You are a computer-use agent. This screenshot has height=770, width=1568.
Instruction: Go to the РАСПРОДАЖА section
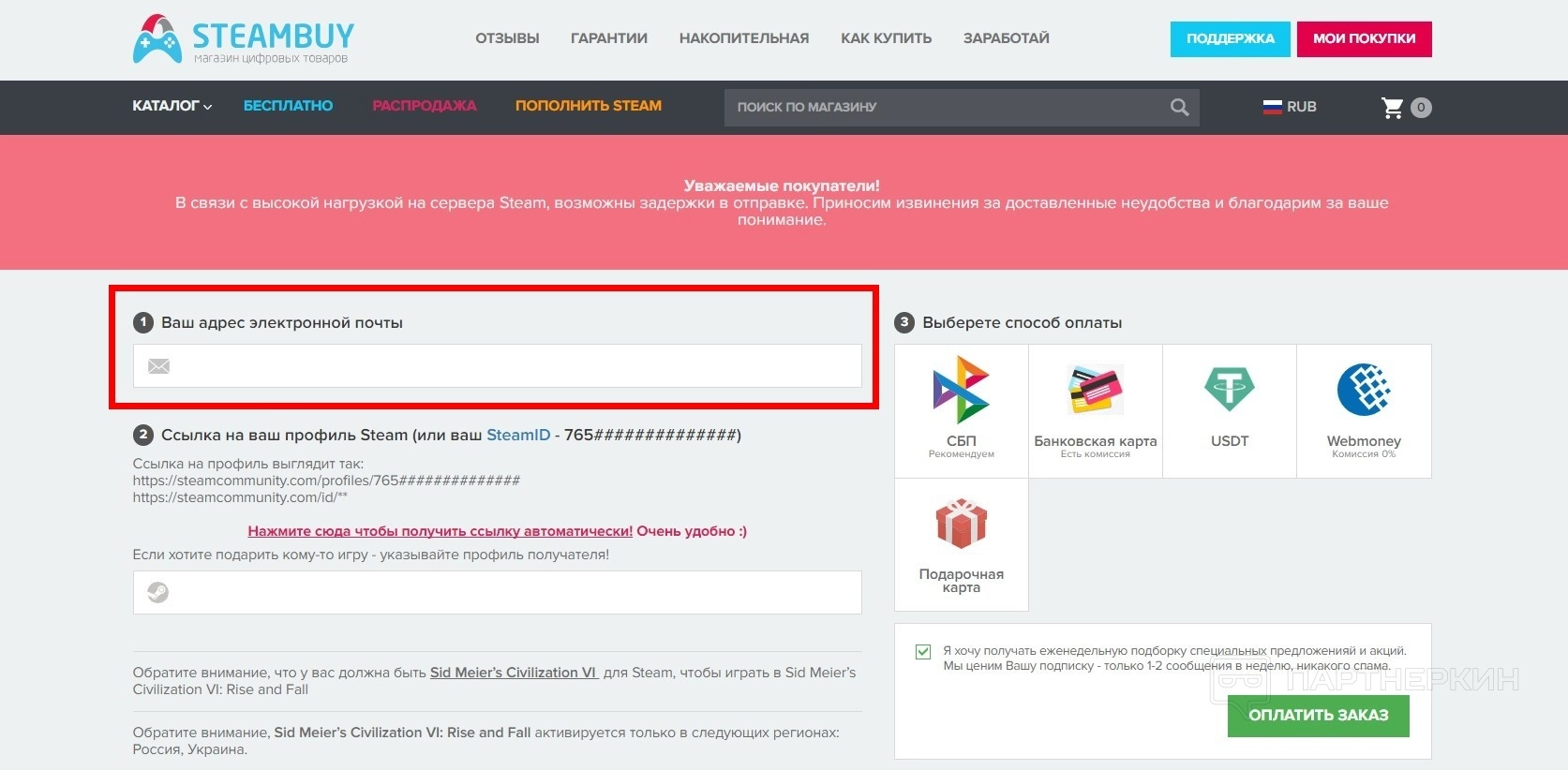[x=425, y=106]
